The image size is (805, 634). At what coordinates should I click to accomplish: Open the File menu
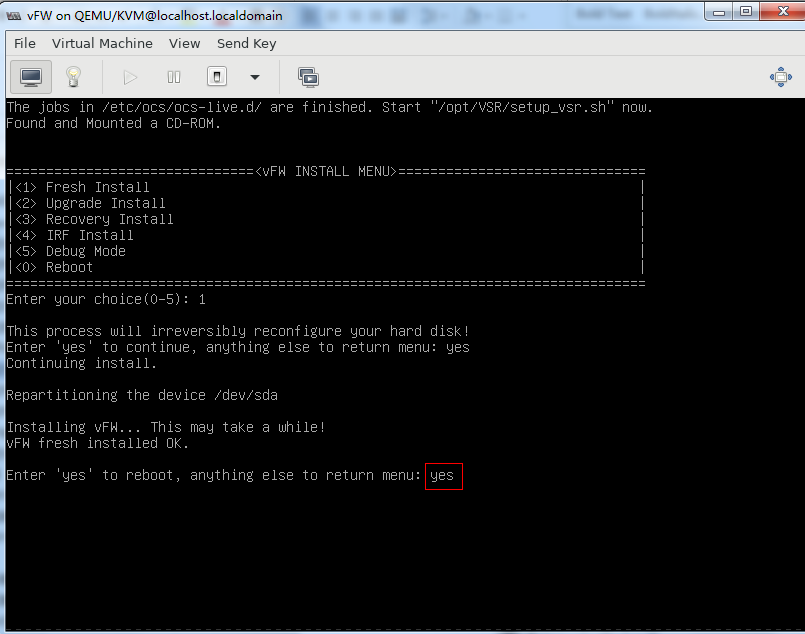point(25,44)
